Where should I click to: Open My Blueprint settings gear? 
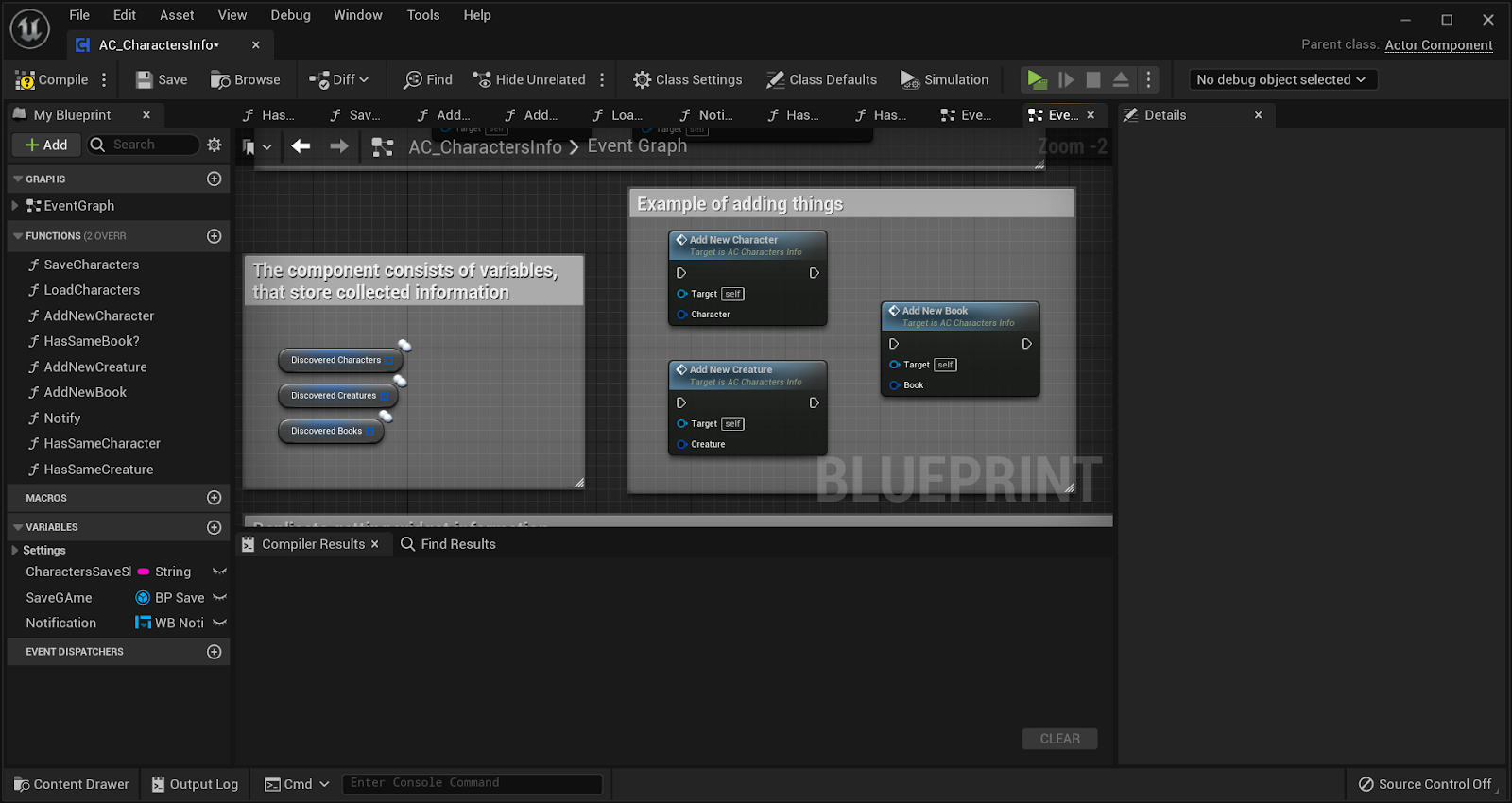pos(215,145)
